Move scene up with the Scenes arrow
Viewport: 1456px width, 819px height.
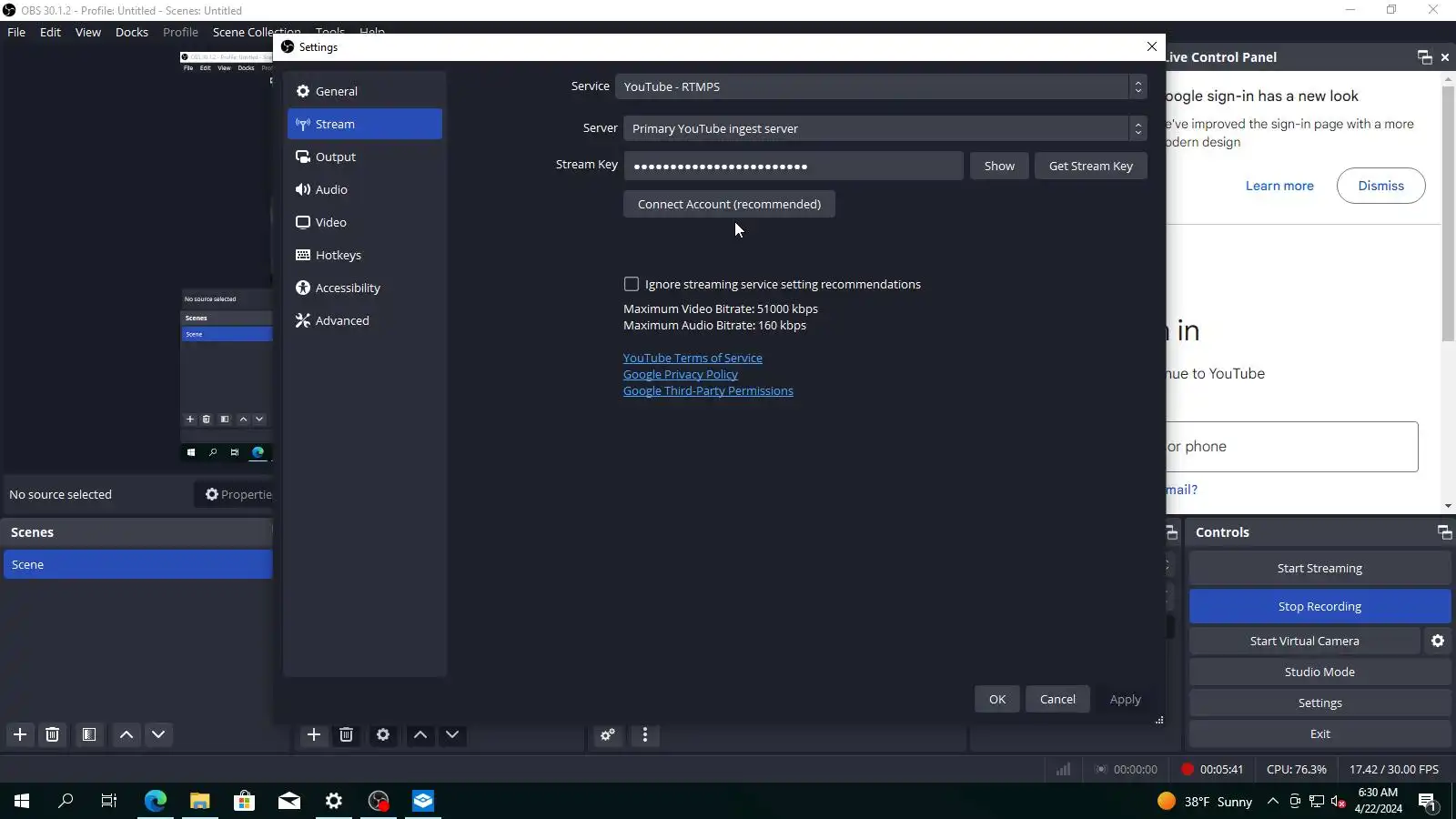pyautogui.click(x=126, y=734)
